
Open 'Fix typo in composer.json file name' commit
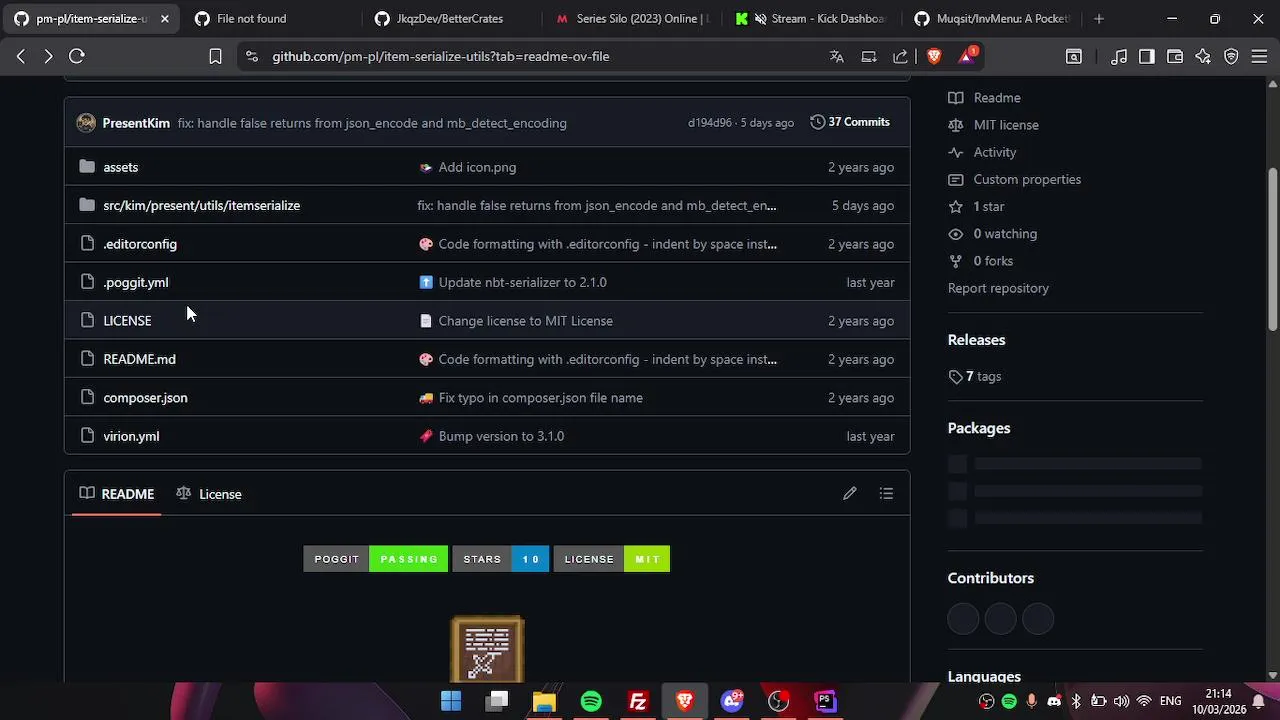[540, 398]
